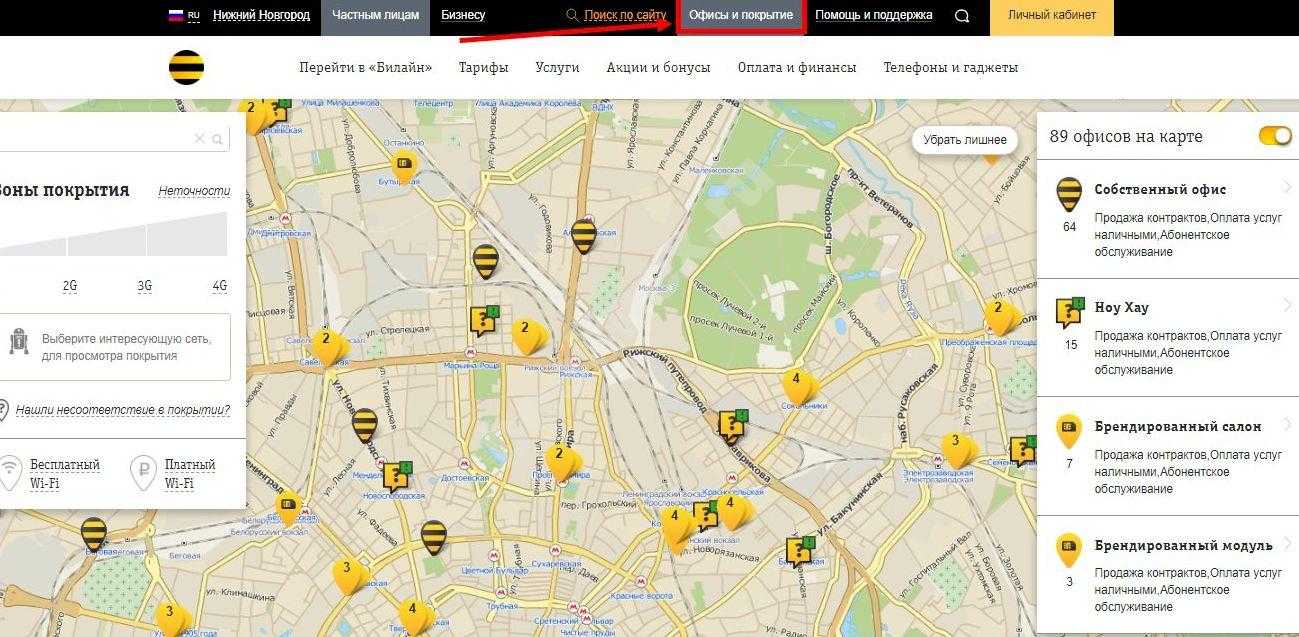Switch to the Бизнесу tab
This screenshot has height=637, width=1299.
(463, 15)
